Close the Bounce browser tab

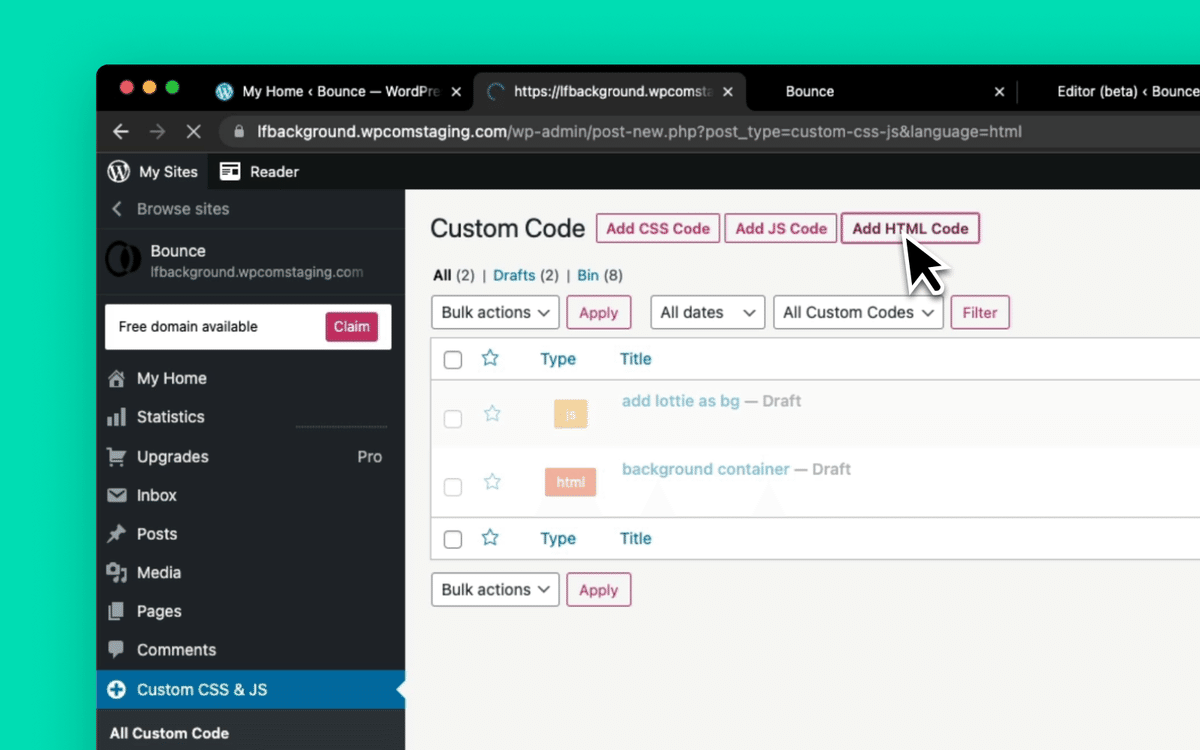tap(999, 91)
